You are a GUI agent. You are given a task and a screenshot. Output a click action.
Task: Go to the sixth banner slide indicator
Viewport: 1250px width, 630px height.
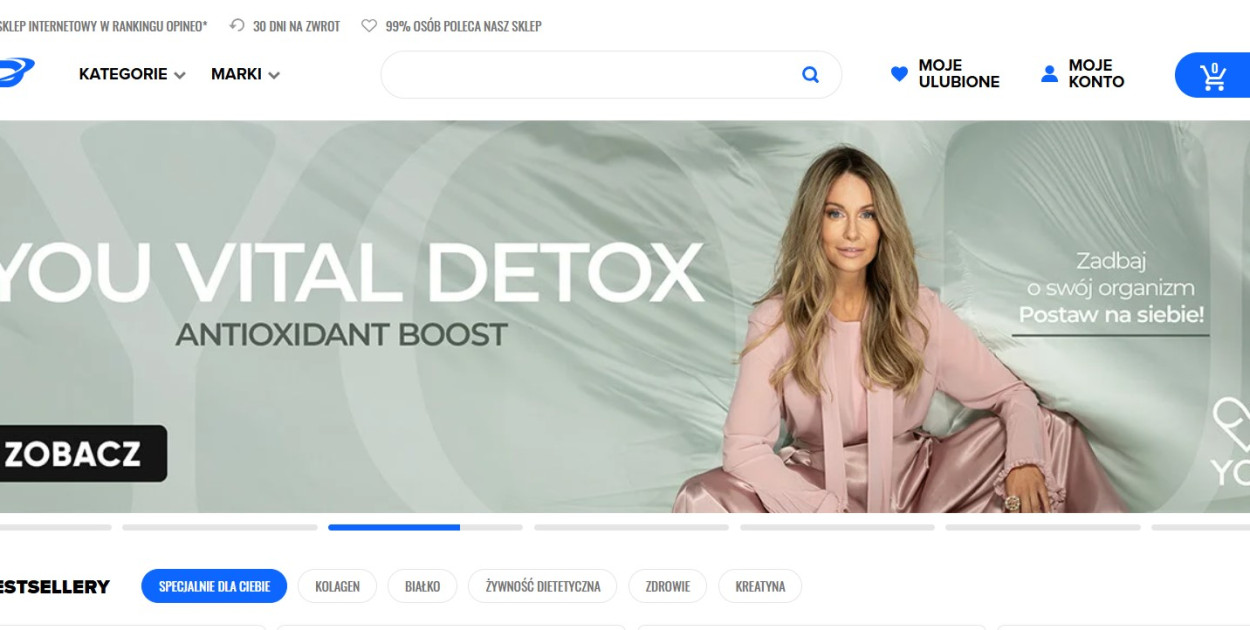pos(1043,527)
